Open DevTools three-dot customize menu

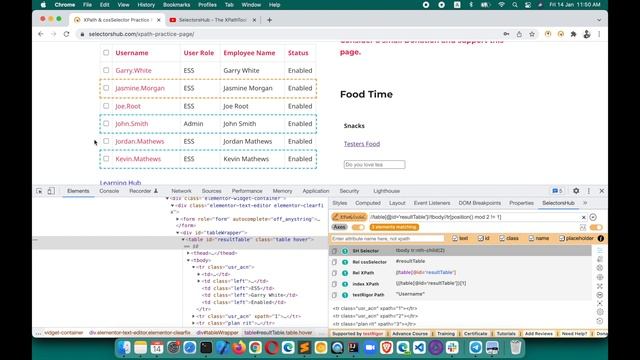(589, 191)
